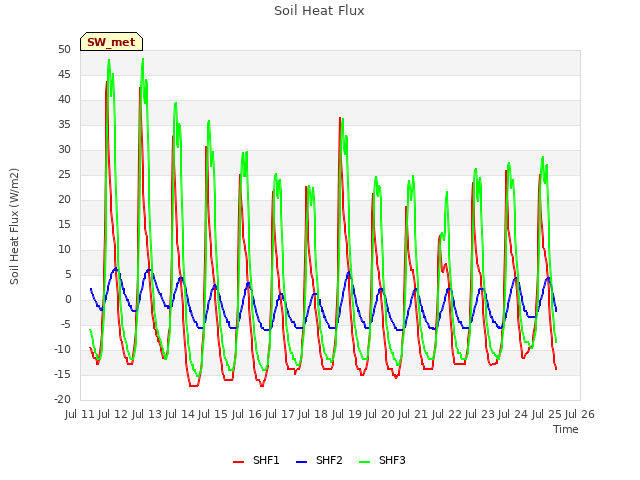Screen dimensions: 640x480
Task: Click the Jul 24 x-axis tick label
Action: click(x=513, y=414)
